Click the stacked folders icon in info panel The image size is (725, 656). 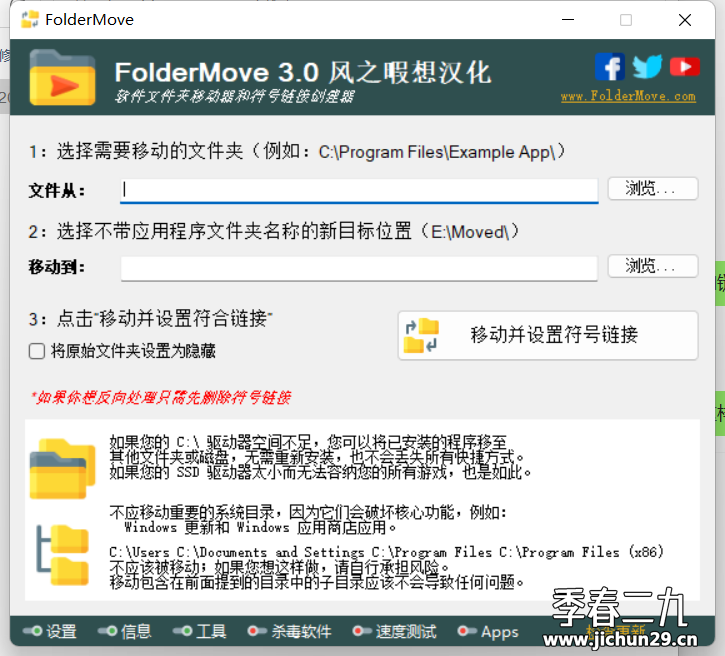(x=62, y=468)
